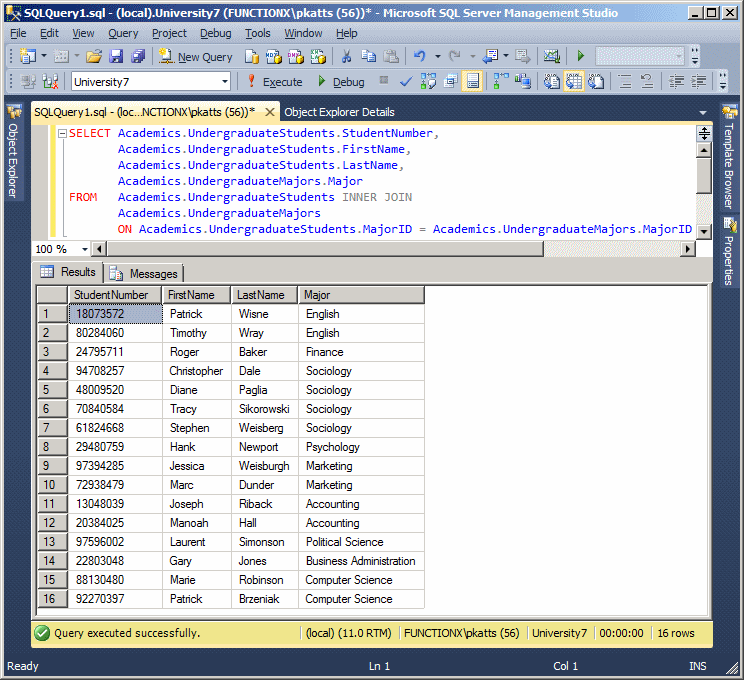This screenshot has height=680, width=744.
Task: Toggle Results to Grid mode
Action: click(574, 82)
